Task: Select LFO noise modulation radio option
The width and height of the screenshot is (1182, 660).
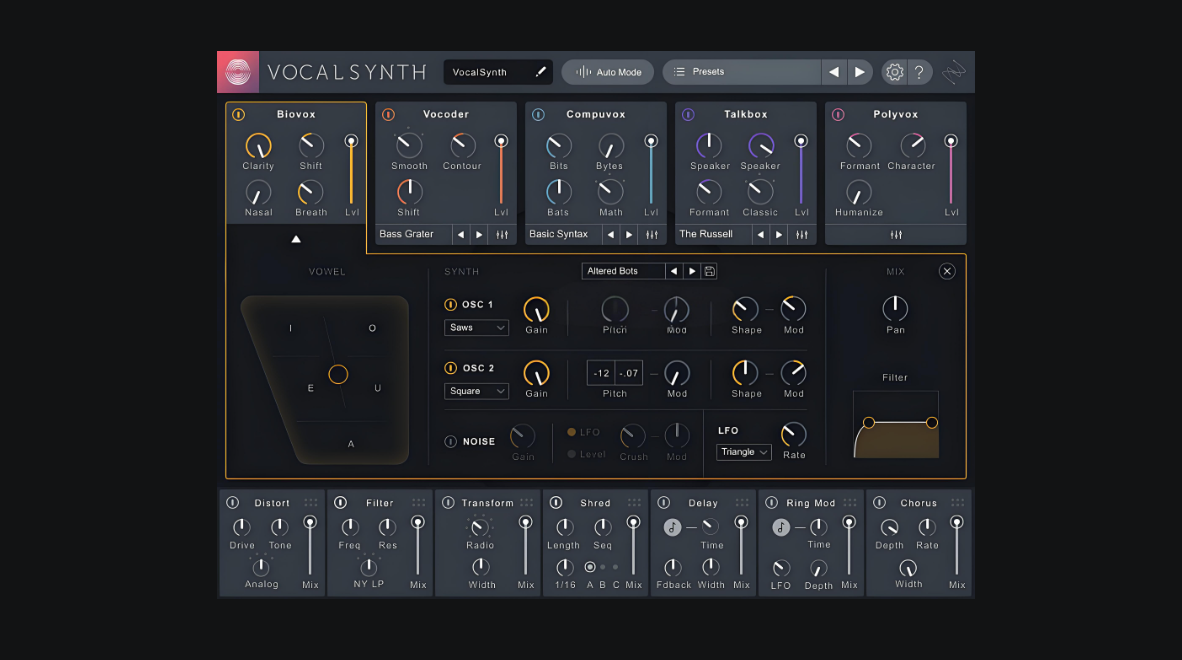Action: 571,432
